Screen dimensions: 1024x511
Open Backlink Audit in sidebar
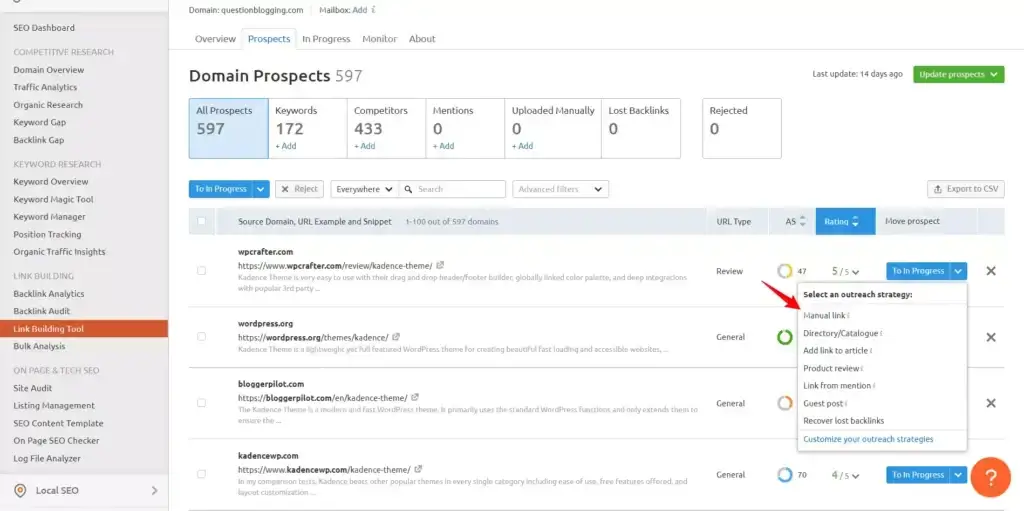point(42,311)
